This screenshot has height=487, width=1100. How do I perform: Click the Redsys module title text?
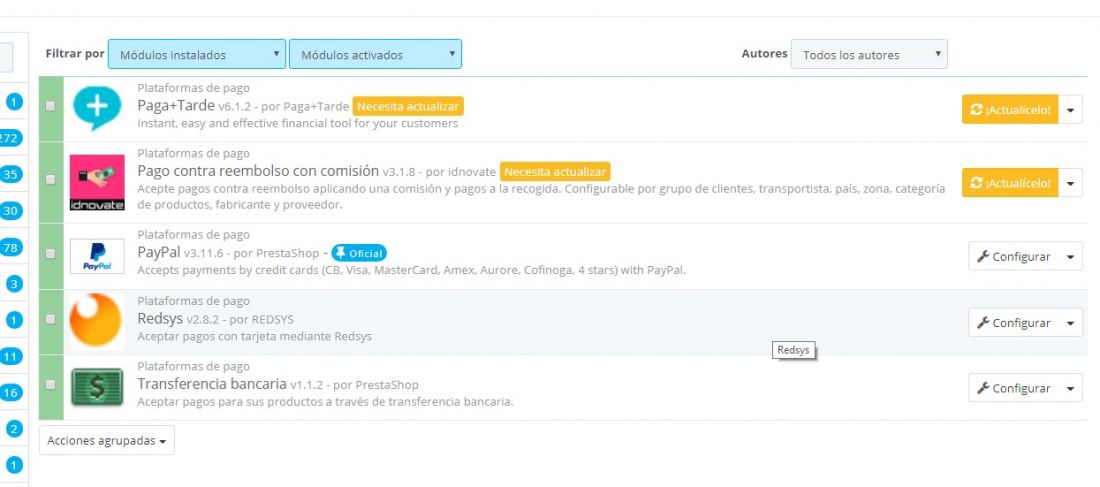(160, 319)
